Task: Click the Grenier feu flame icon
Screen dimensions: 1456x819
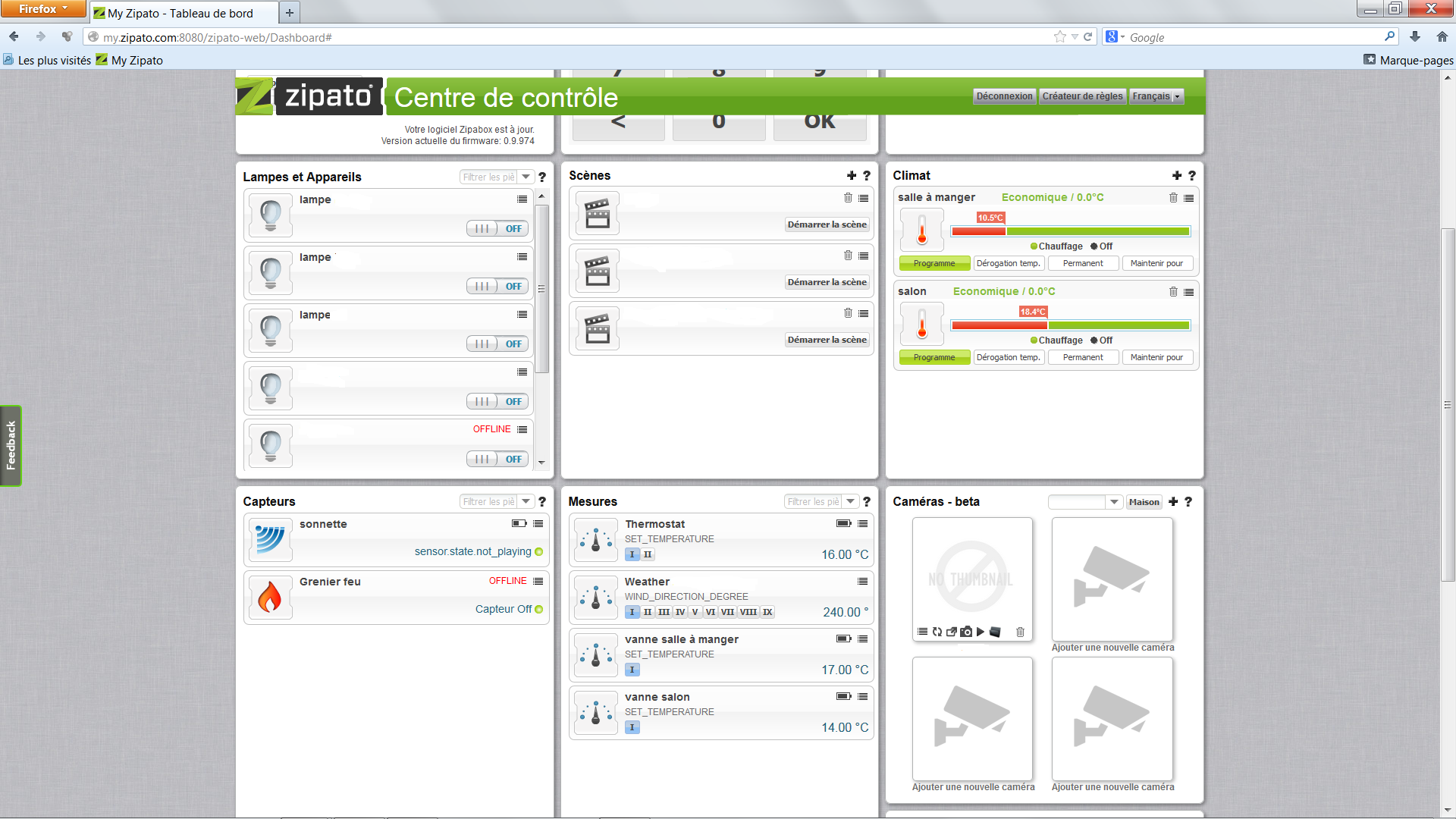Action: click(x=270, y=598)
